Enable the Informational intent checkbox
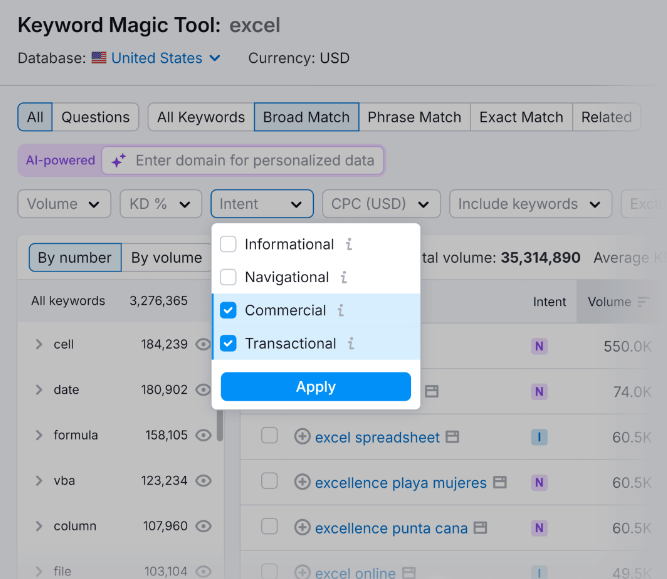The height and width of the screenshot is (579, 667). point(228,244)
